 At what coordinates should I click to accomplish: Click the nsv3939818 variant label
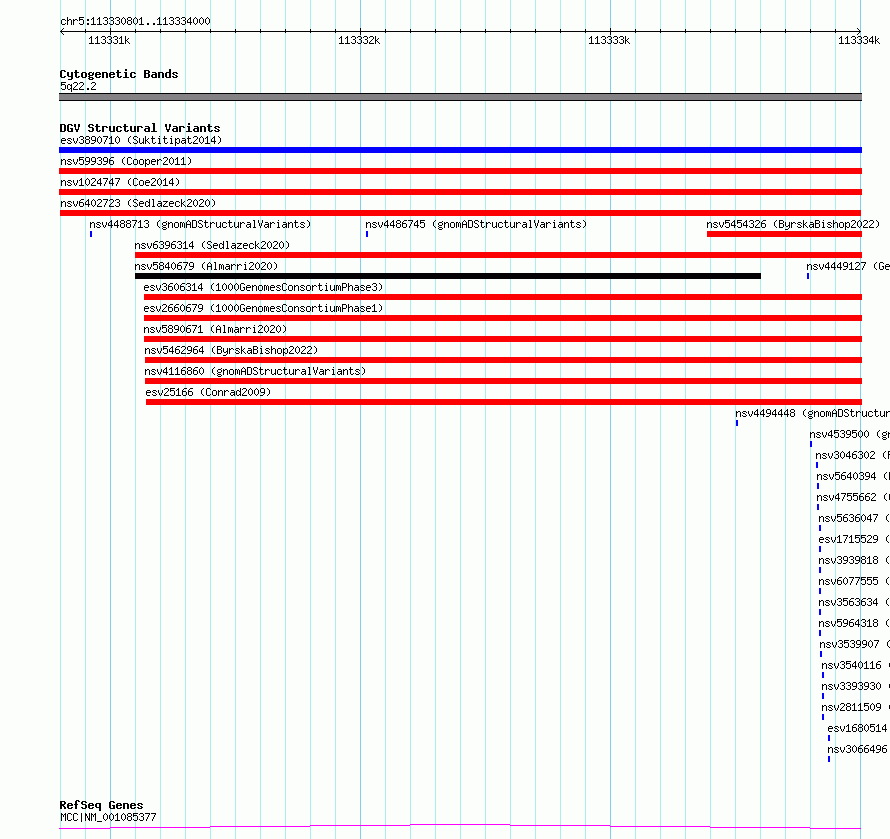pos(854,560)
